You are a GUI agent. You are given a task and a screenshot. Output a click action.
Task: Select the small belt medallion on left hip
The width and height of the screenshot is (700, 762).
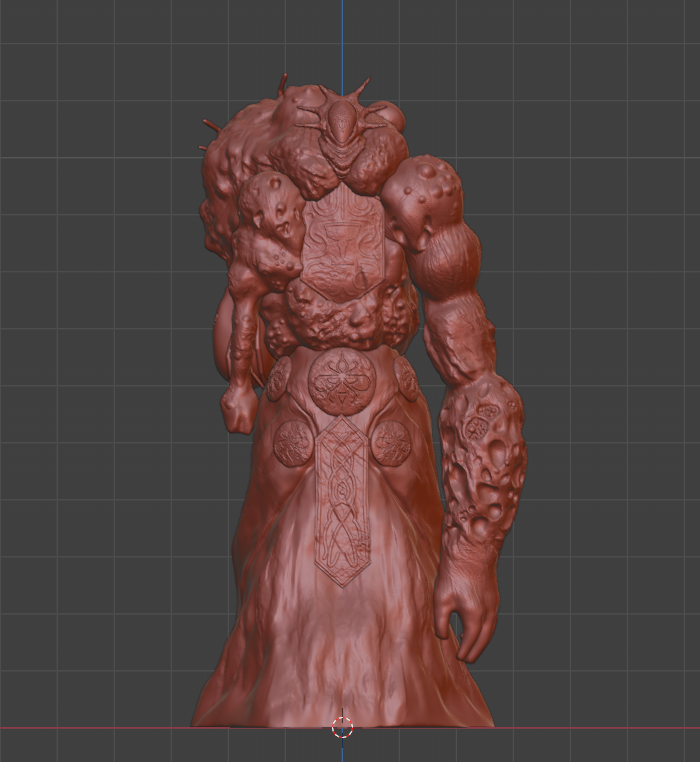coord(279,382)
